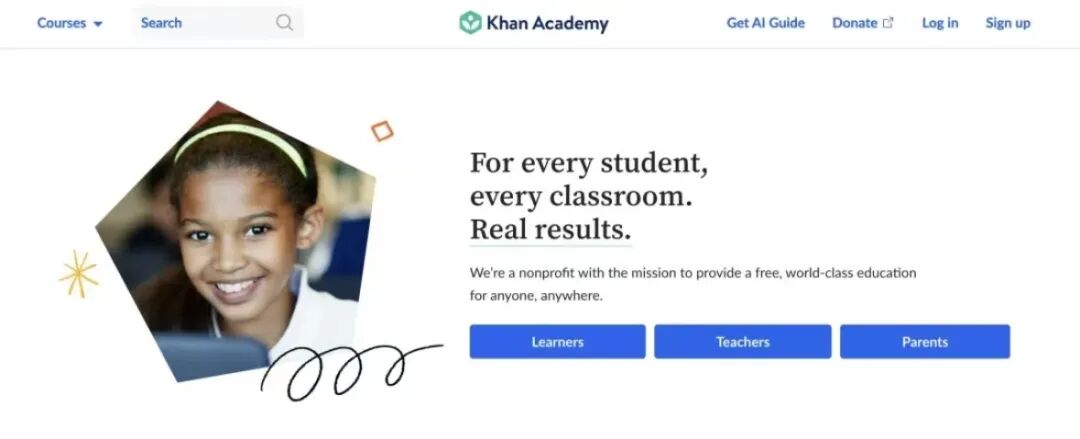The image size is (1080, 439).
Task: Open the Get AI Guide link
Action: coord(765,23)
